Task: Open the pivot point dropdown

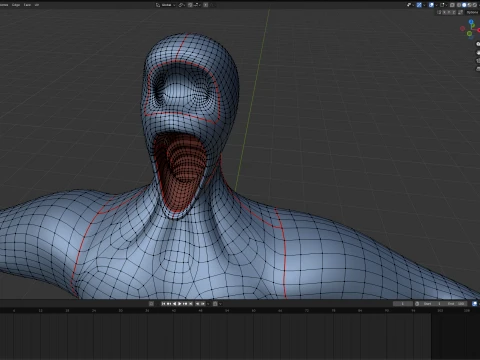Action: [x=181, y=5]
